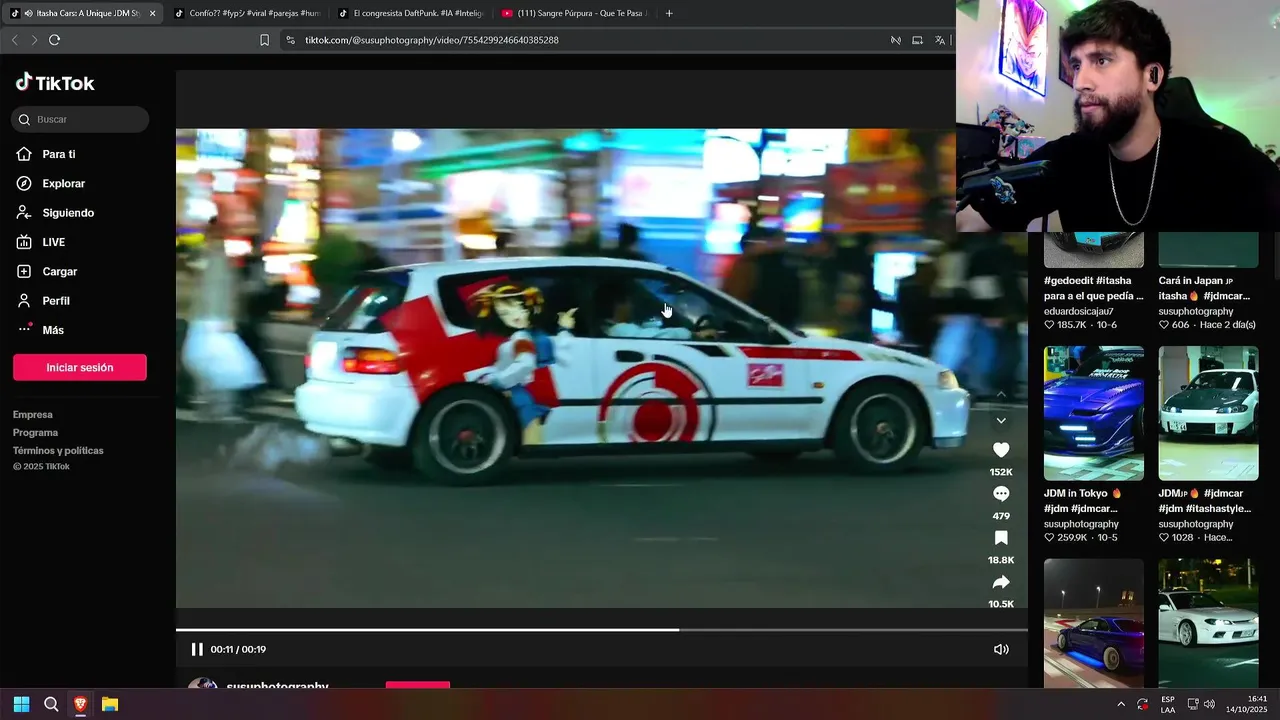Go to previous video with up chevron

coord(1001,394)
